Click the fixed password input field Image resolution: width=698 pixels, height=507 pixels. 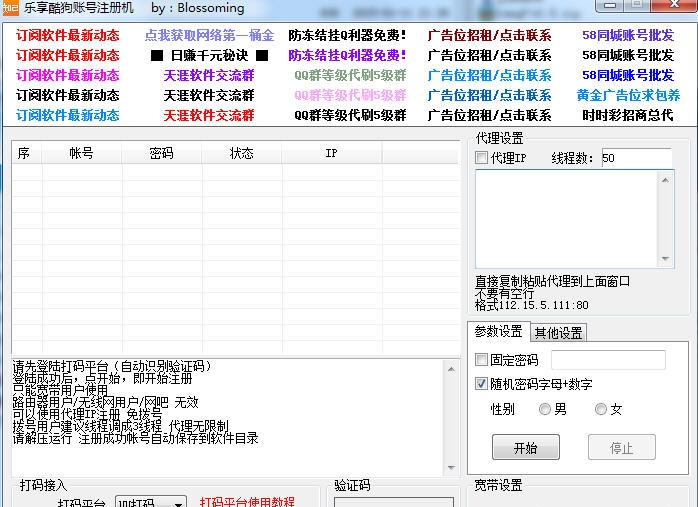coord(609,360)
